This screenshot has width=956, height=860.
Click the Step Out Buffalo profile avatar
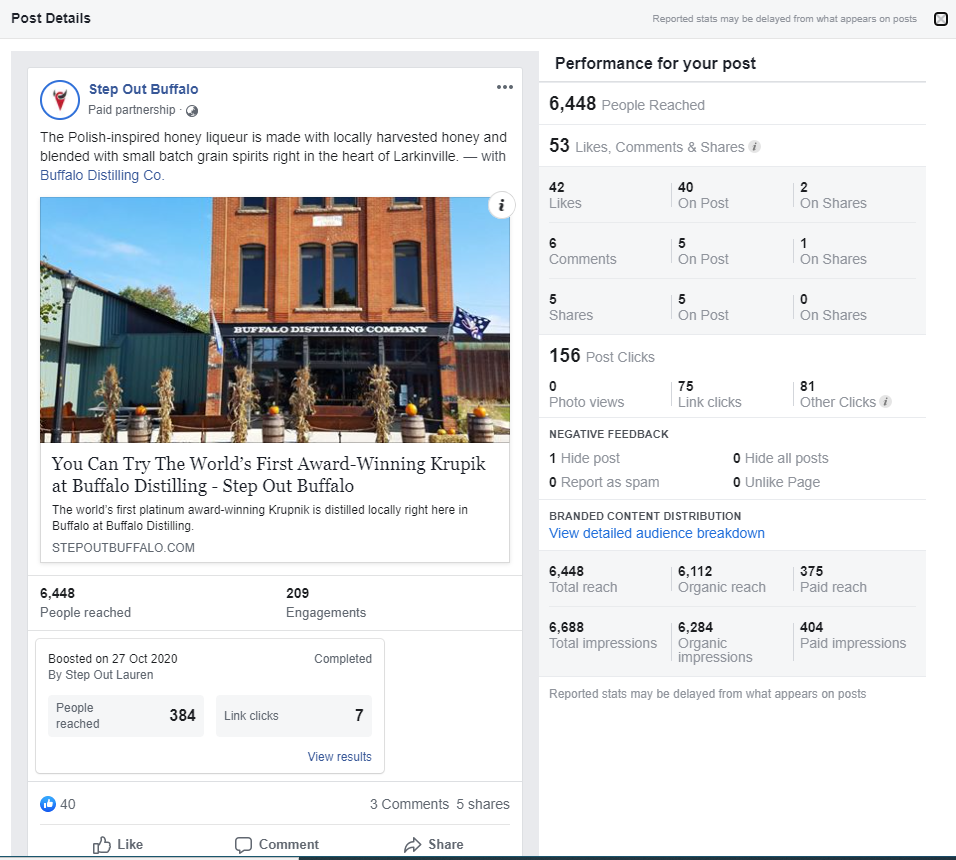(60, 100)
